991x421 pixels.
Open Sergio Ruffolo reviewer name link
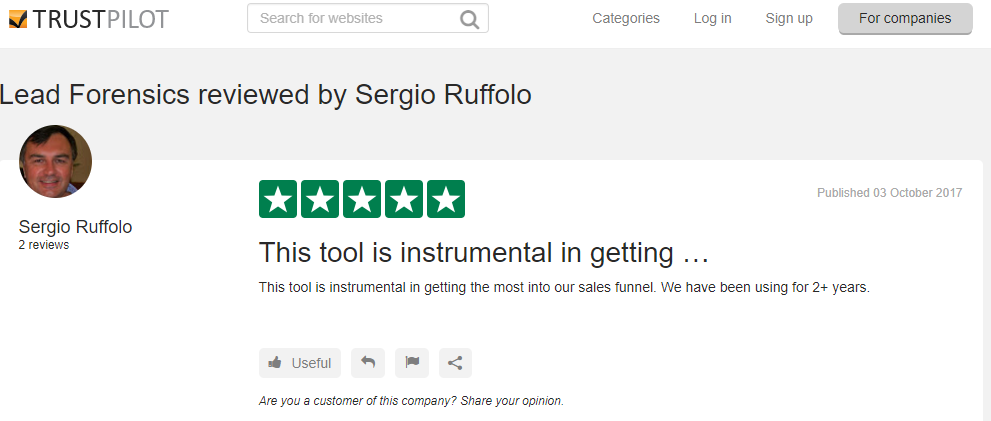point(75,227)
